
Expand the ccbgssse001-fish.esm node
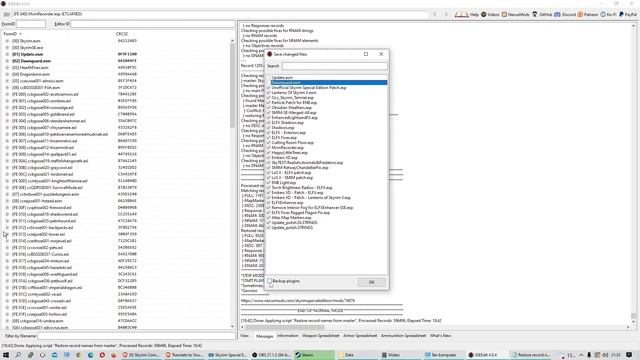click(x=7, y=87)
